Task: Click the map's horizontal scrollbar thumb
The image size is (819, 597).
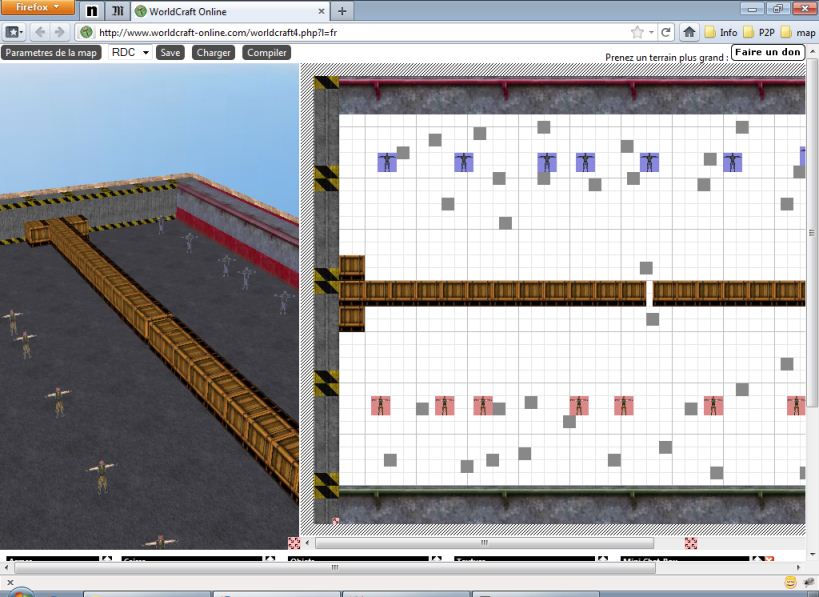Action: pyautogui.click(x=484, y=543)
